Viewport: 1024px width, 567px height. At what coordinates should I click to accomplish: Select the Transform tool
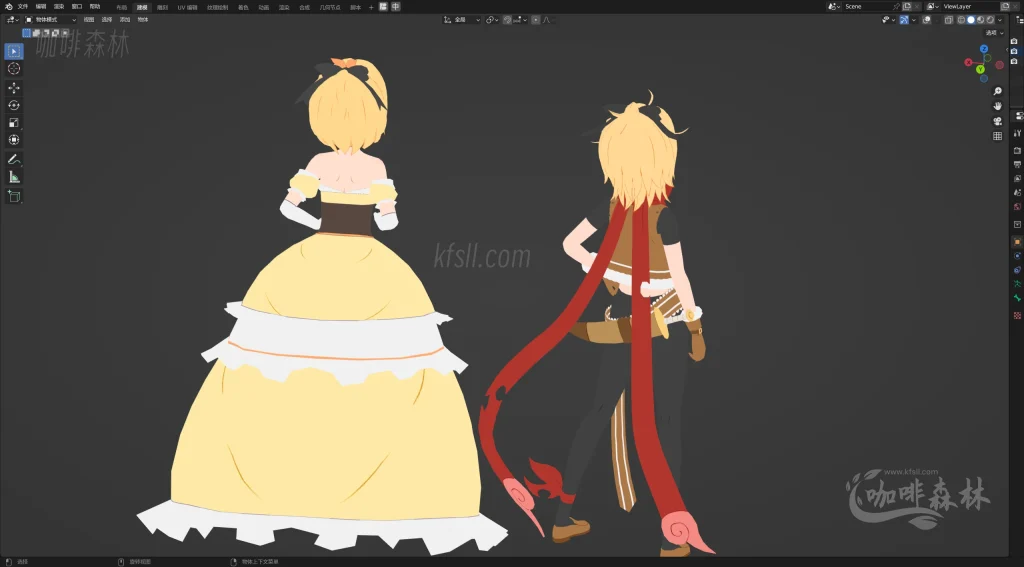click(14, 140)
